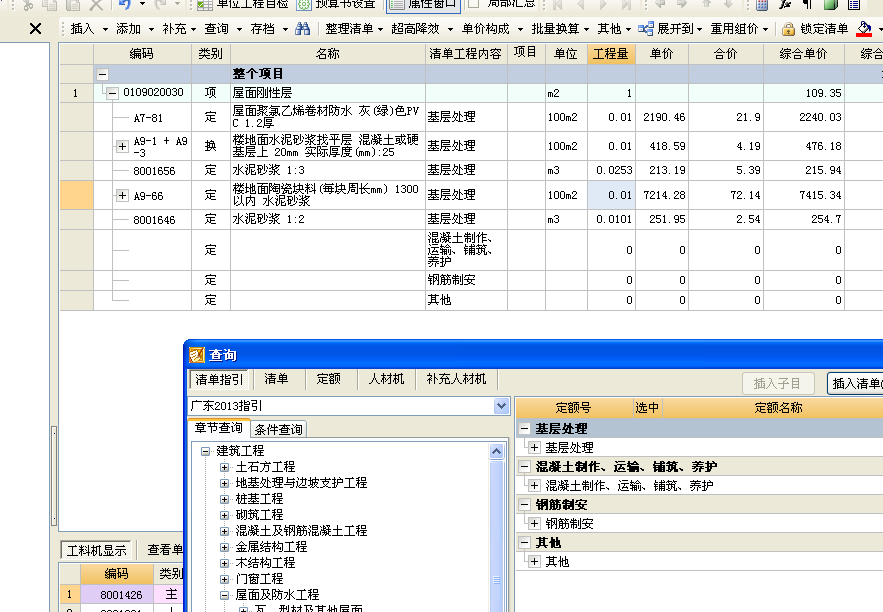Click the scissors cut icon

(x=28, y=5)
